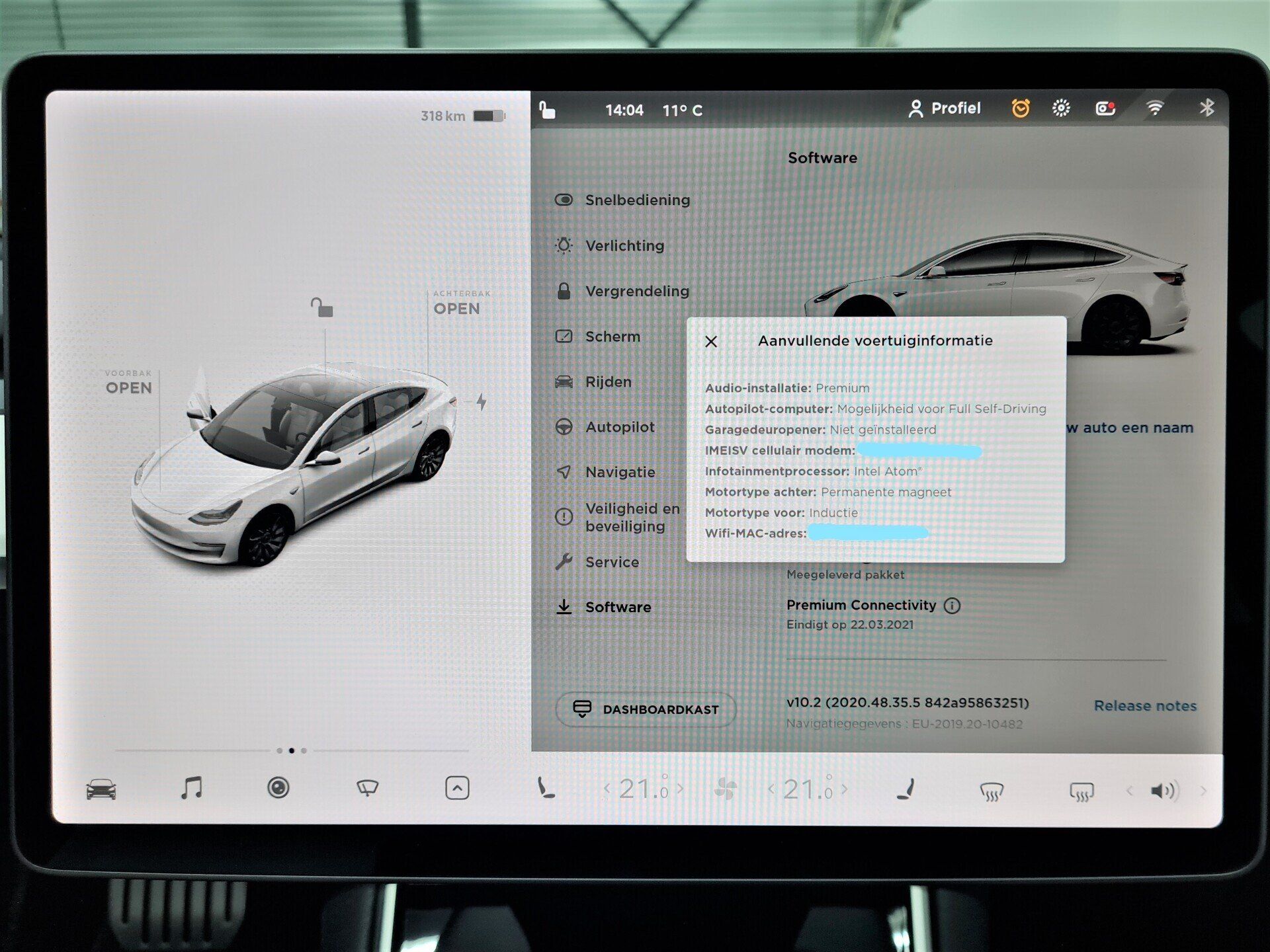Select the Autopilot menu item

click(620, 426)
